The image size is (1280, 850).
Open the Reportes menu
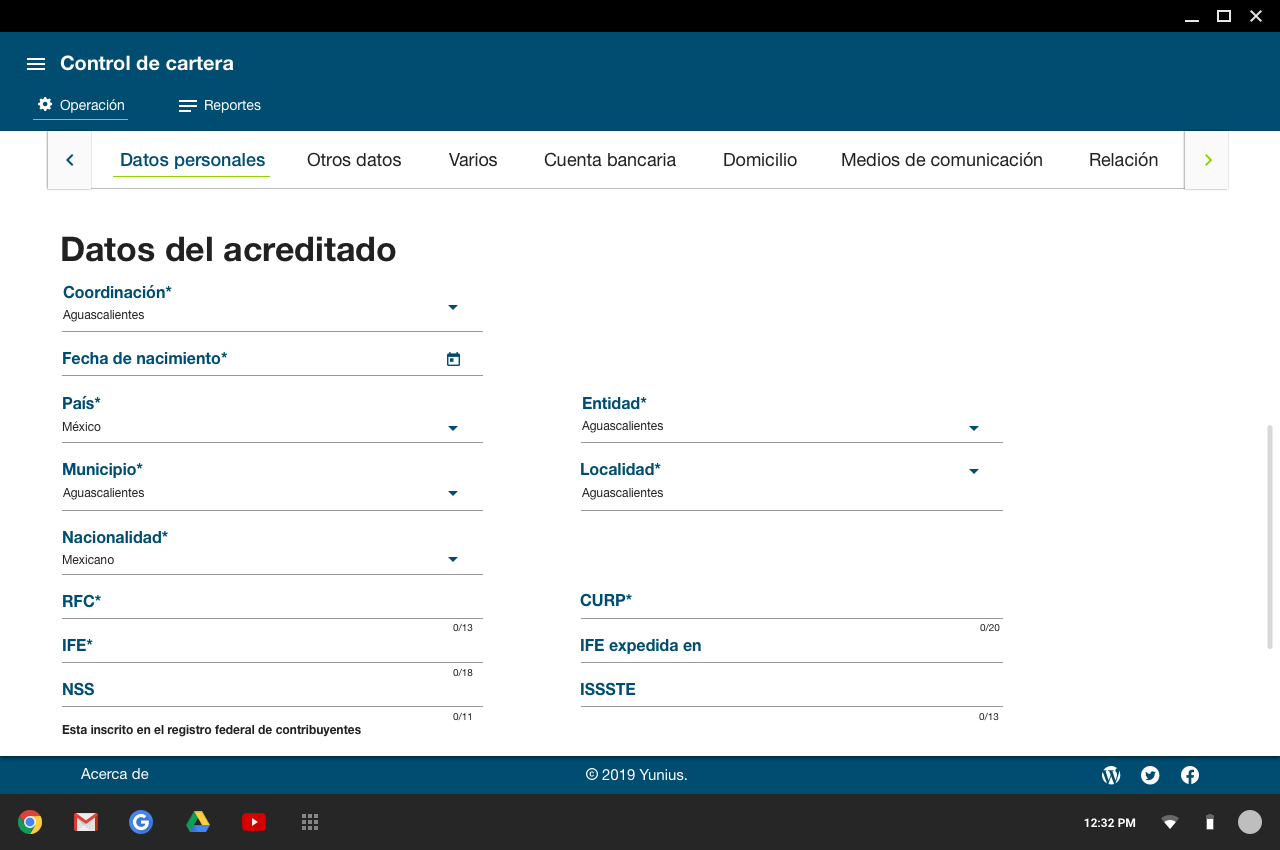(220, 106)
